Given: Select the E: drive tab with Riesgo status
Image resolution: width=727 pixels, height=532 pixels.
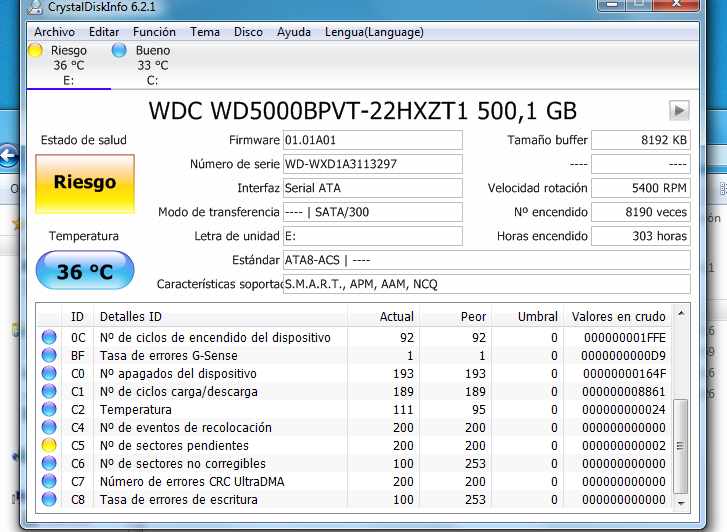Looking at the screenshot, I should [x=69, y=65].
